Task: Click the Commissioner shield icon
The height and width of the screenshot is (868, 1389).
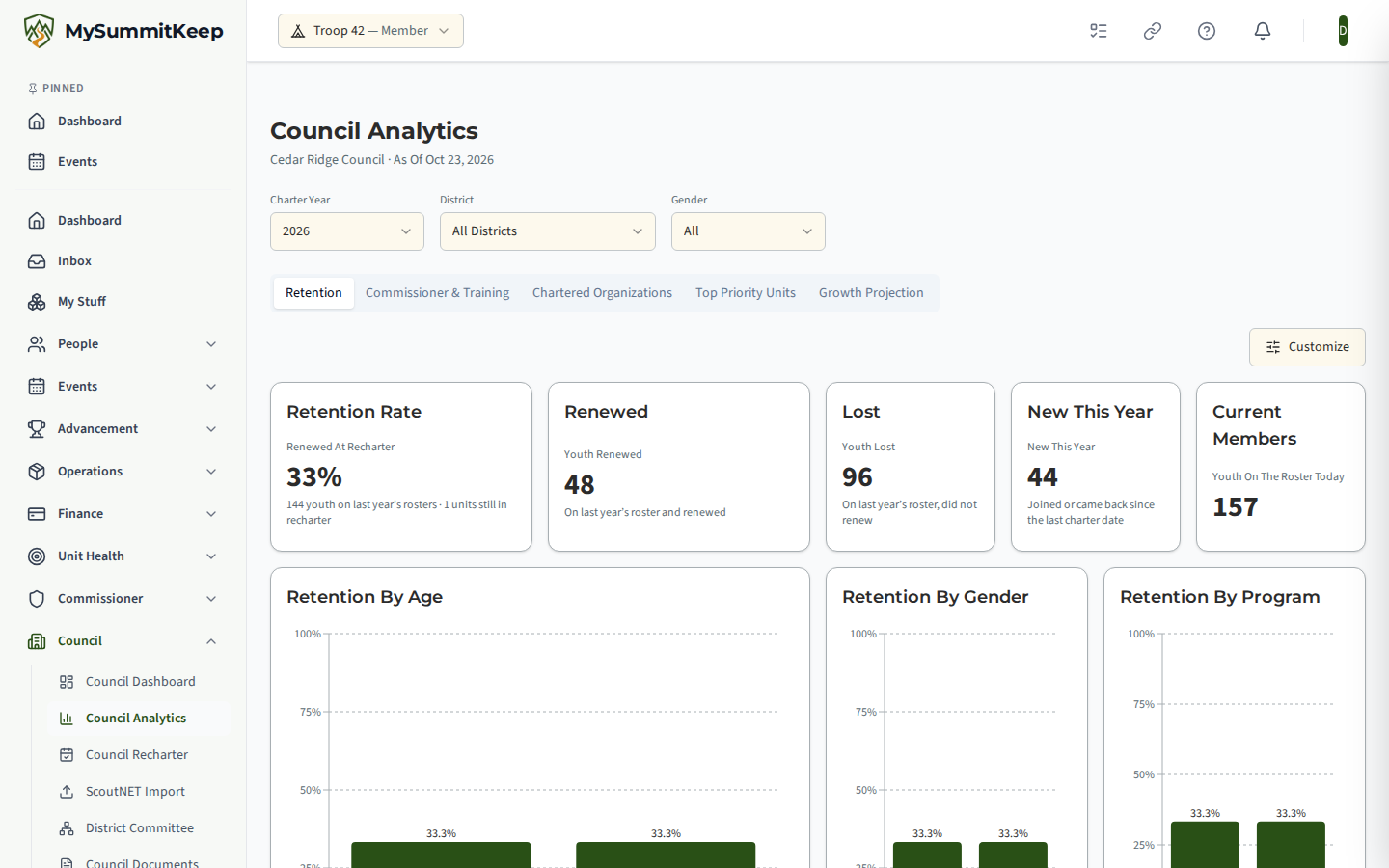Action: pyautogui.click(x=37, y=598)
